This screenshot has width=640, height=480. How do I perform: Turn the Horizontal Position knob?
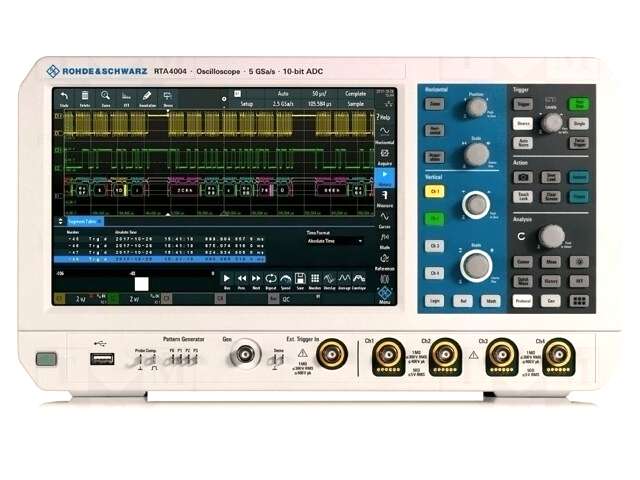click(476, 108)
